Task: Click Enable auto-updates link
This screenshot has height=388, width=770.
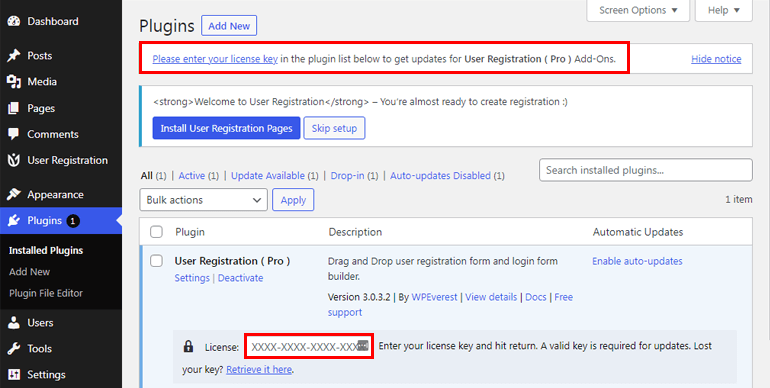Action: [637, 261]
